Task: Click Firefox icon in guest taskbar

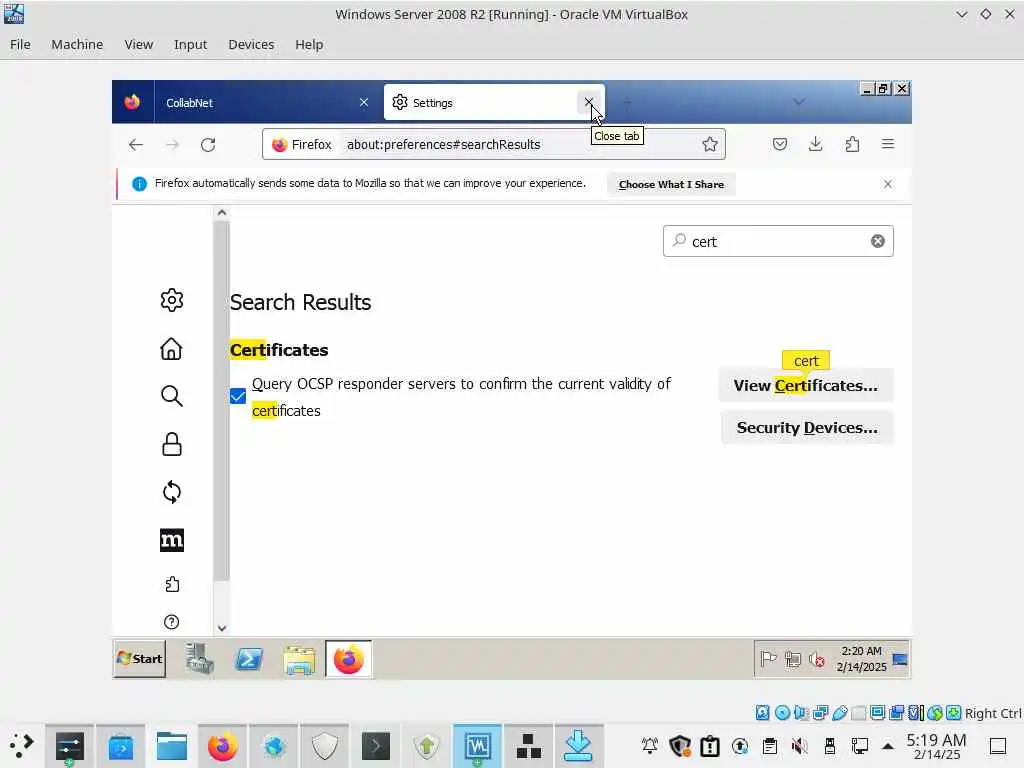Action: (349, 660)
